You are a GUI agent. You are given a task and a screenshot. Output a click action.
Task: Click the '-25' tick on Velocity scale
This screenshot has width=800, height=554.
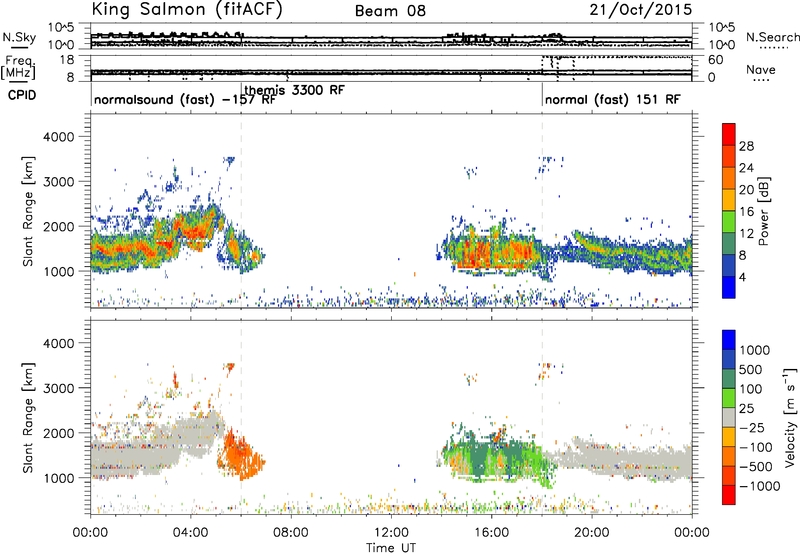[754, 427]
